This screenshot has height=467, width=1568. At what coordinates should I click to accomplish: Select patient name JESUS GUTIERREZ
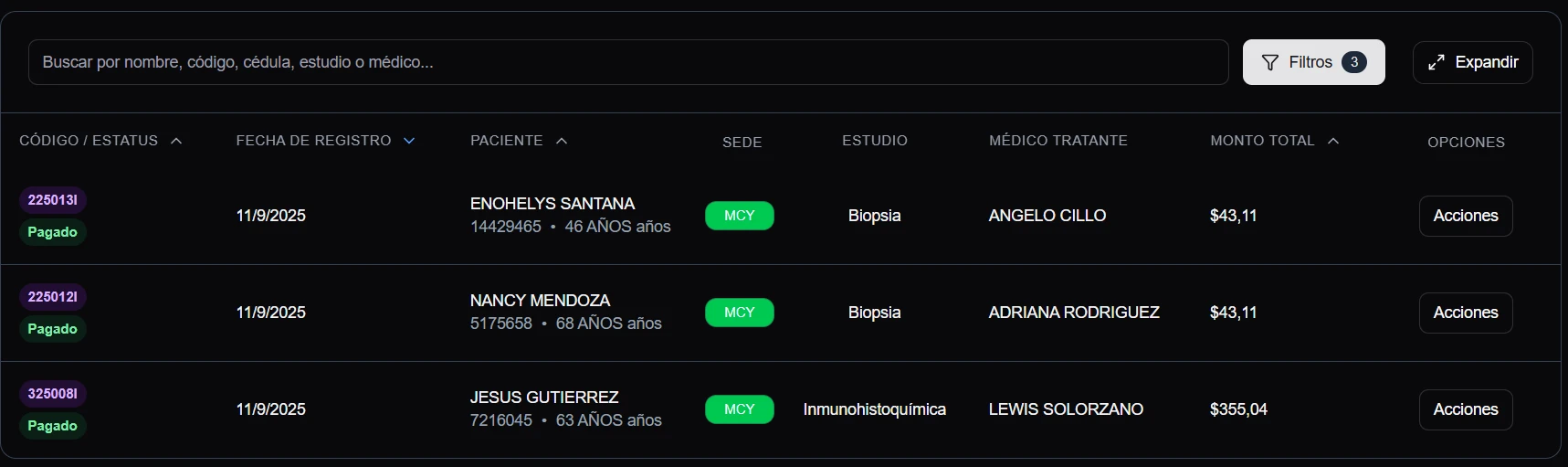[544, 398]
